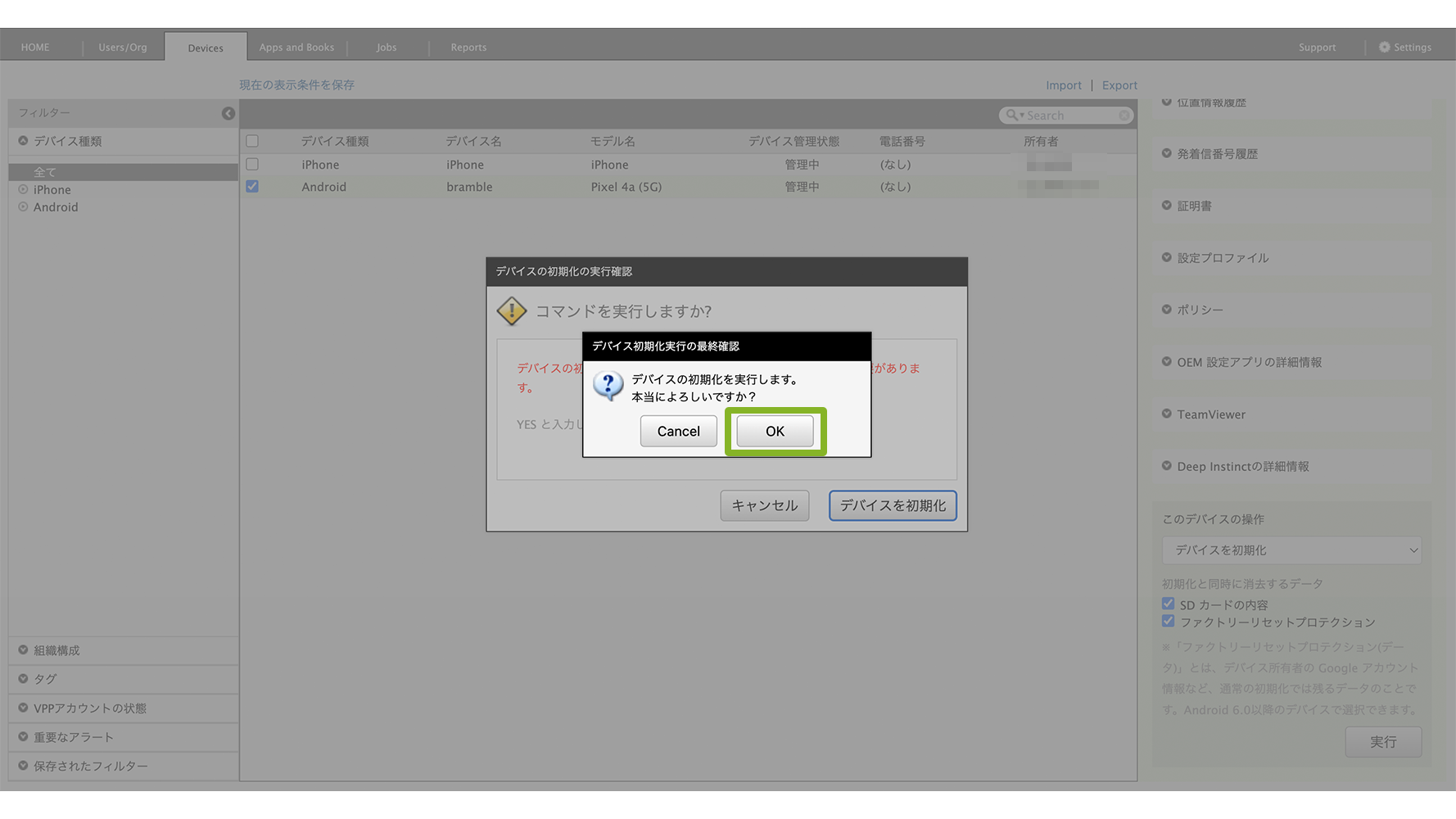1456x819 pixels.
Task: Click the blue question mark bubble icon
Action: pyautogui.click(x=608, y=385)
